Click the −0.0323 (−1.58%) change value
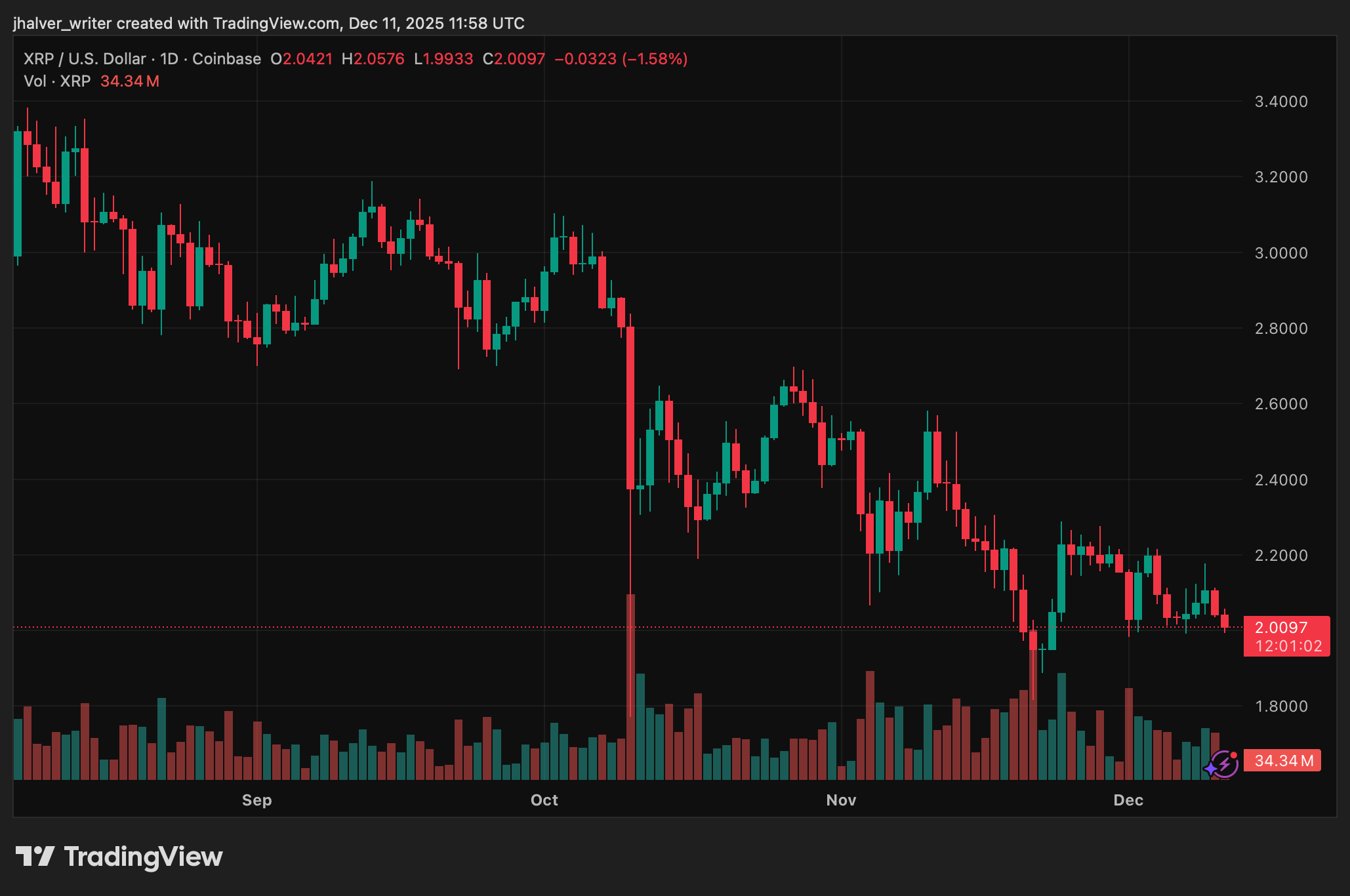The image size is (1350, 896). pos(621,59)
